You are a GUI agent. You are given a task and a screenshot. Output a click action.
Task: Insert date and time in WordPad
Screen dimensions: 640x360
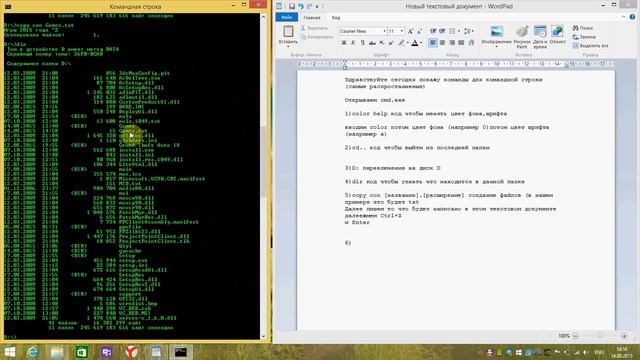[x=540, y=37]
